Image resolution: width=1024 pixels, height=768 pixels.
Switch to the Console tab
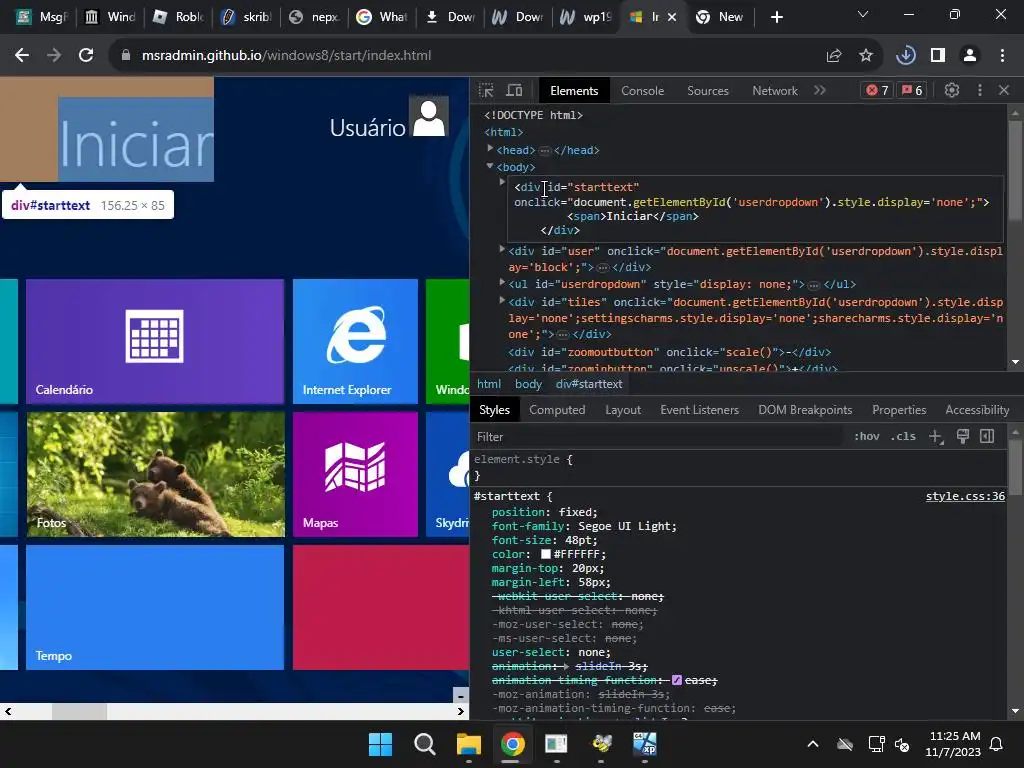click(x=642, y=91)
